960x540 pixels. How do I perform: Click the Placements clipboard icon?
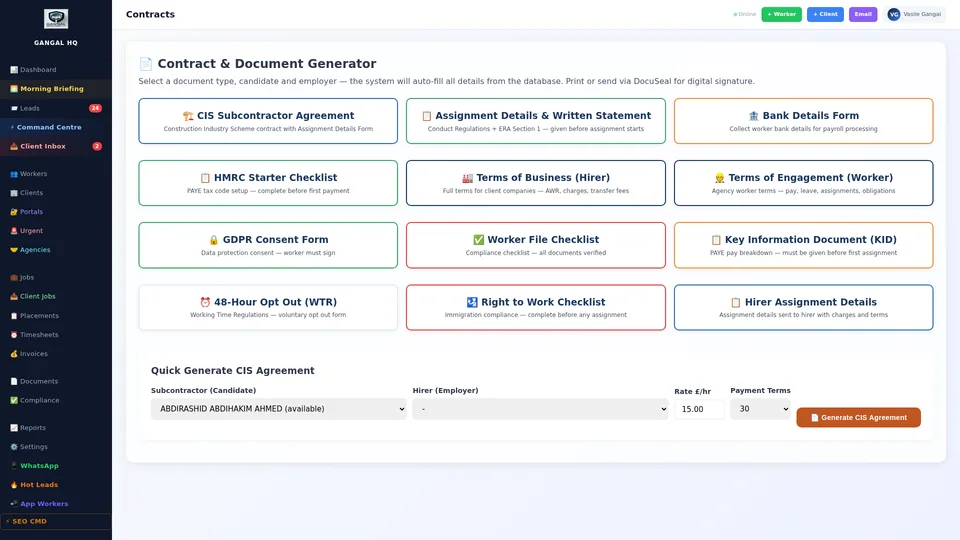(13, 316)
